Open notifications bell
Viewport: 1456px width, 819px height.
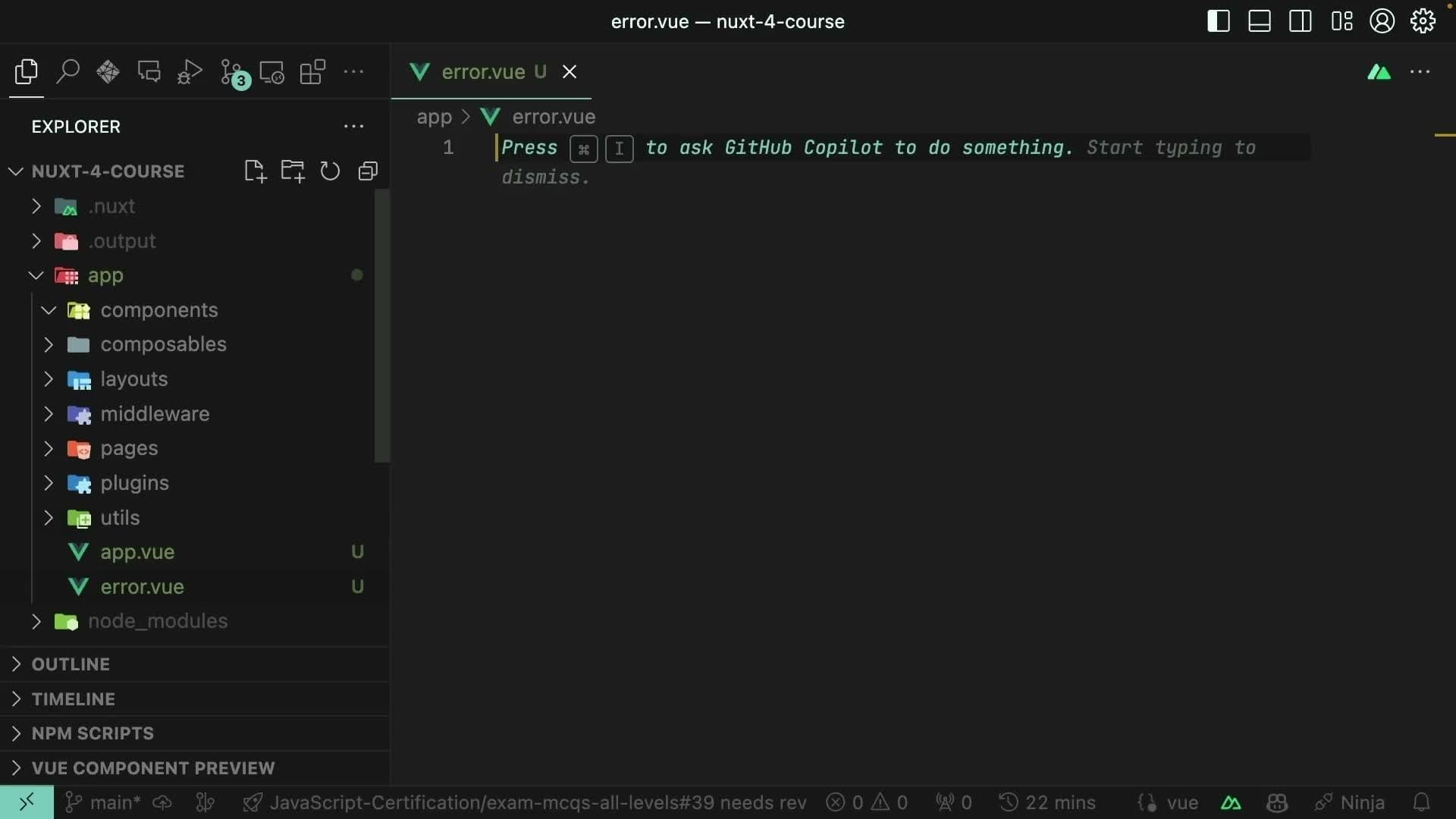(1422, 802)
